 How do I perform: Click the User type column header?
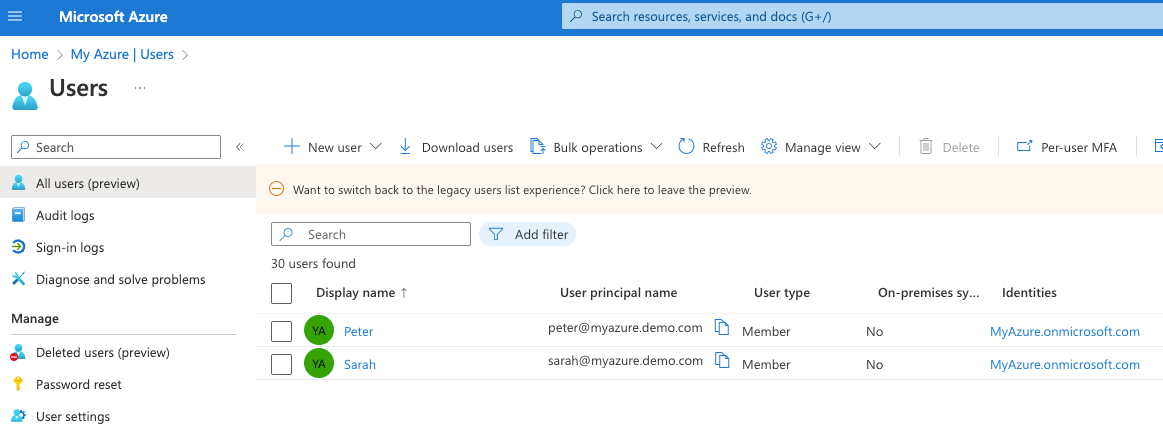click(782, 293)
